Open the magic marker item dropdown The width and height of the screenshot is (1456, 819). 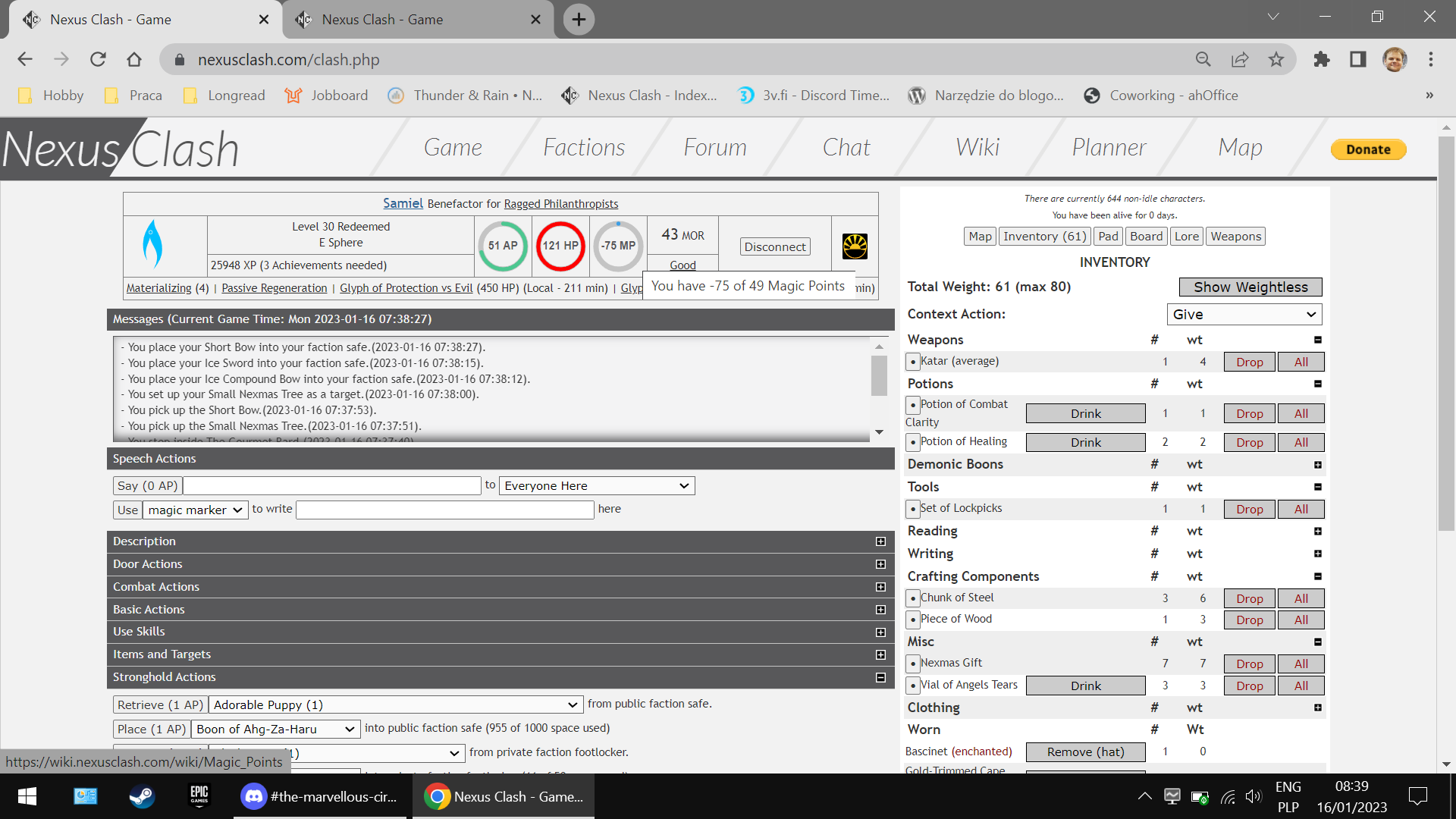tap(195, 510)
